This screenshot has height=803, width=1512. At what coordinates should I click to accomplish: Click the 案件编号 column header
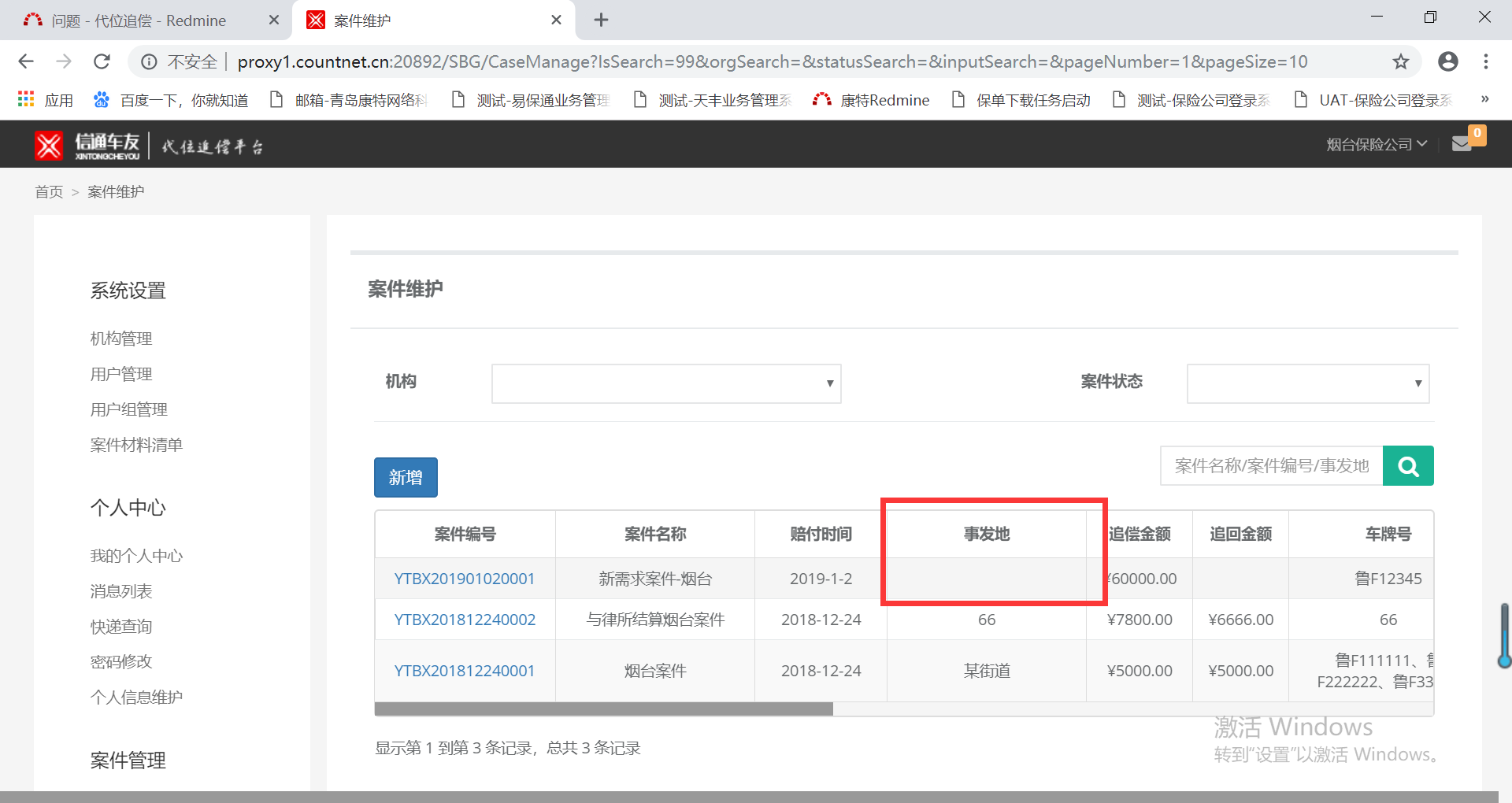465,535
